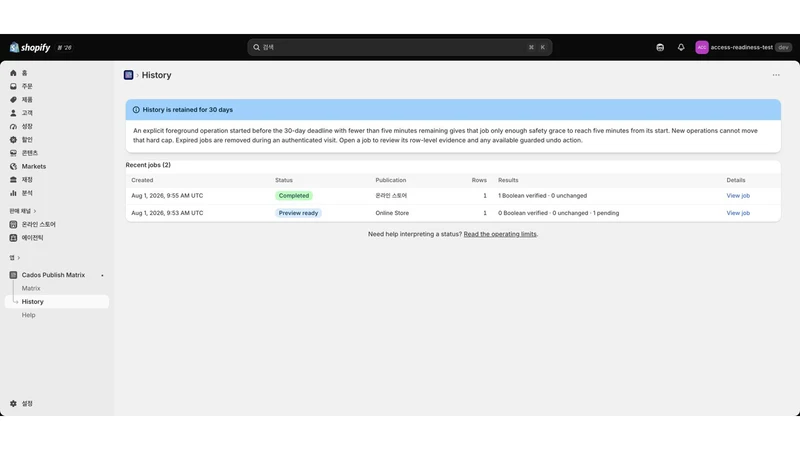Open the three-dot more actions menu

pos(776,75)
